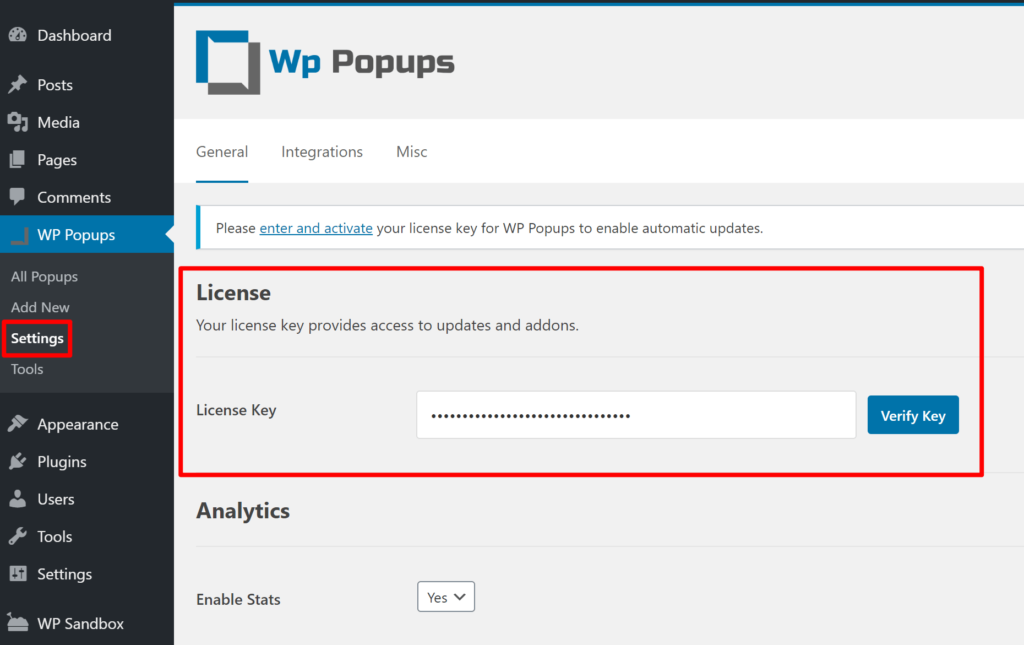This screenshot has height=645, width=1024.
Task: Switch to the Integrations tab
Action: 321,152
